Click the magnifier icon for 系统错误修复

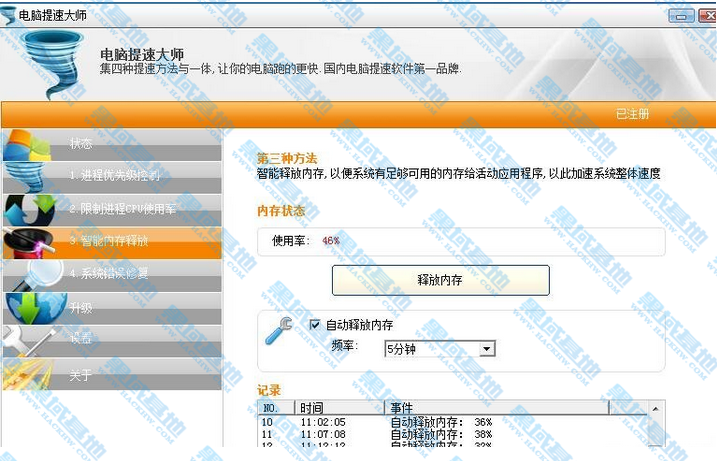point(37,276)
